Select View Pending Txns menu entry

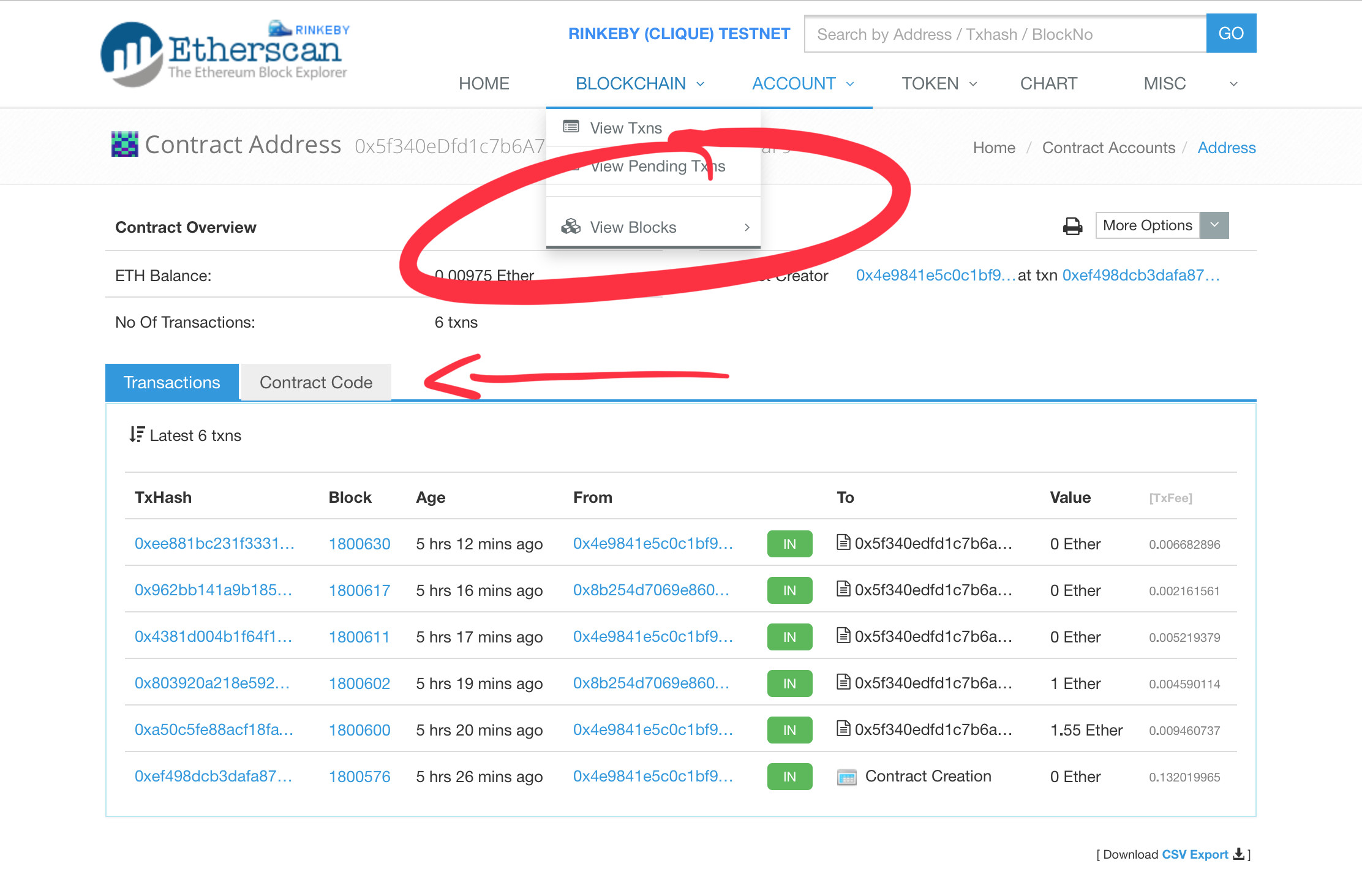tap(658, 166)
